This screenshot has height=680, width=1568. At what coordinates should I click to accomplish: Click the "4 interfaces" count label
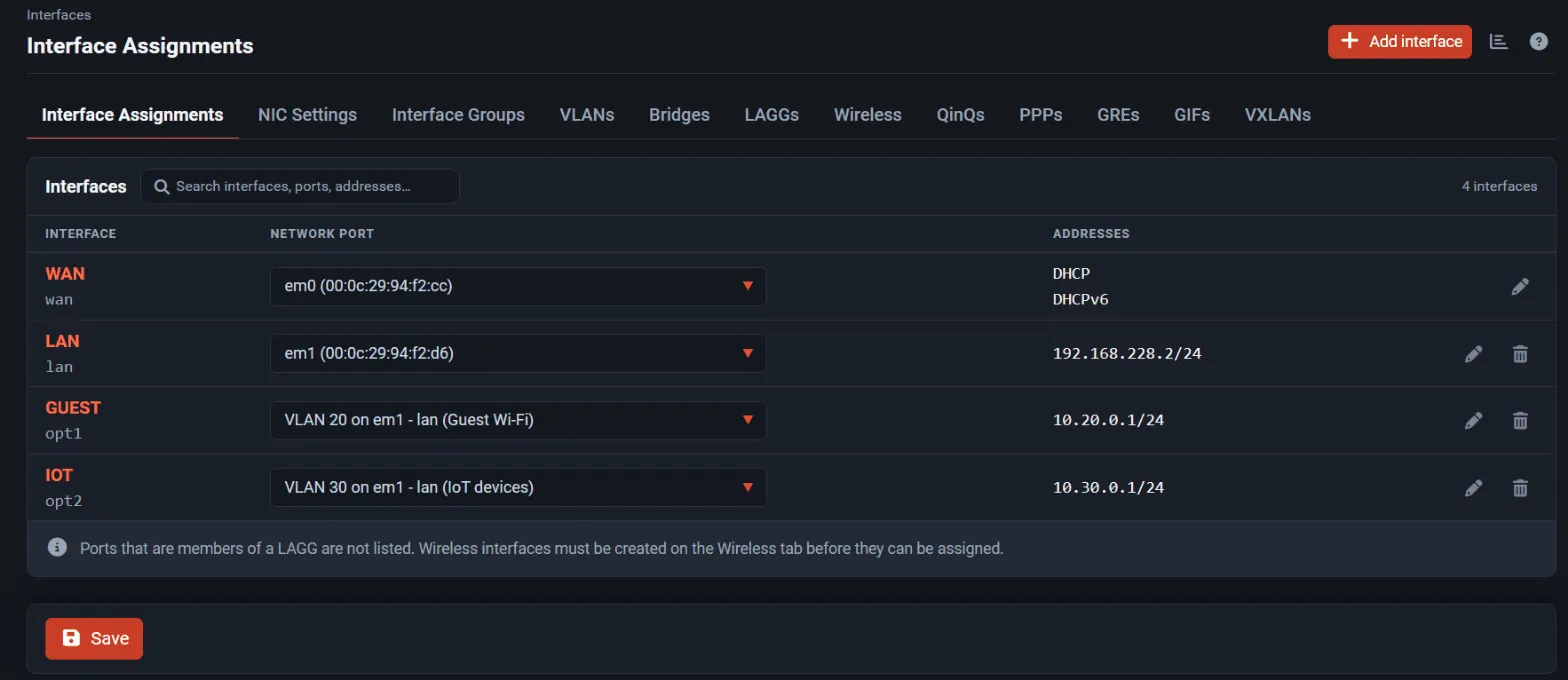(x=1500, y=186)
